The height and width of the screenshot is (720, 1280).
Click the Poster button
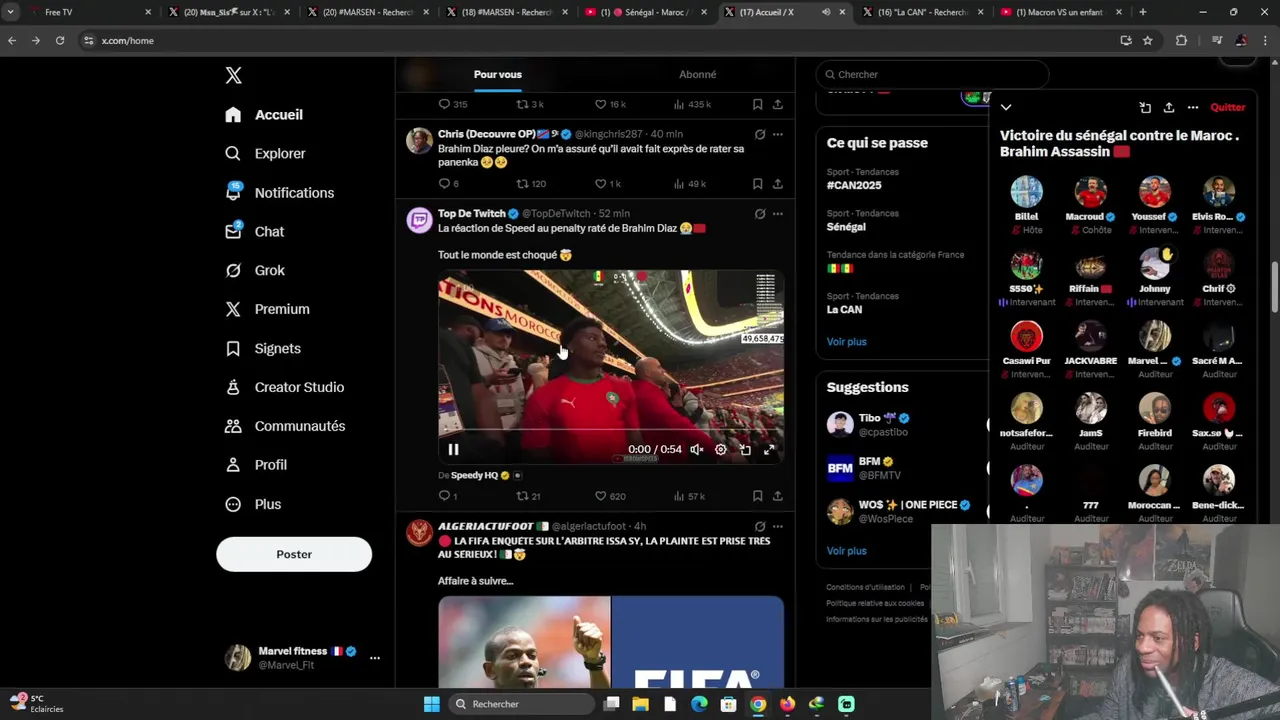coord(294,554)
